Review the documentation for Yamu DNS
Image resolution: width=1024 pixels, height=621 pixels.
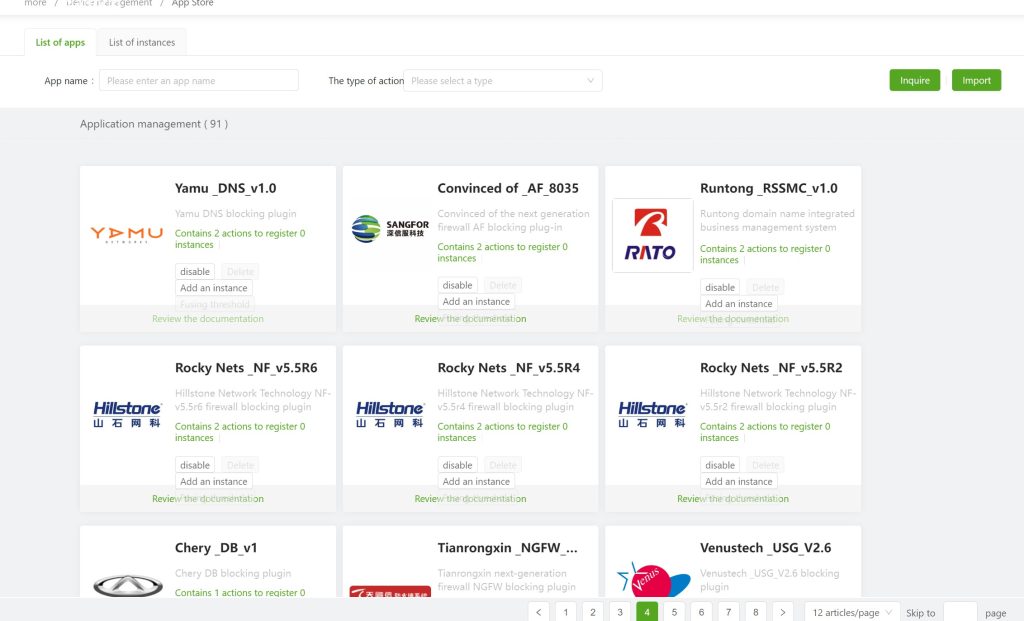click(x=208, y=319)
